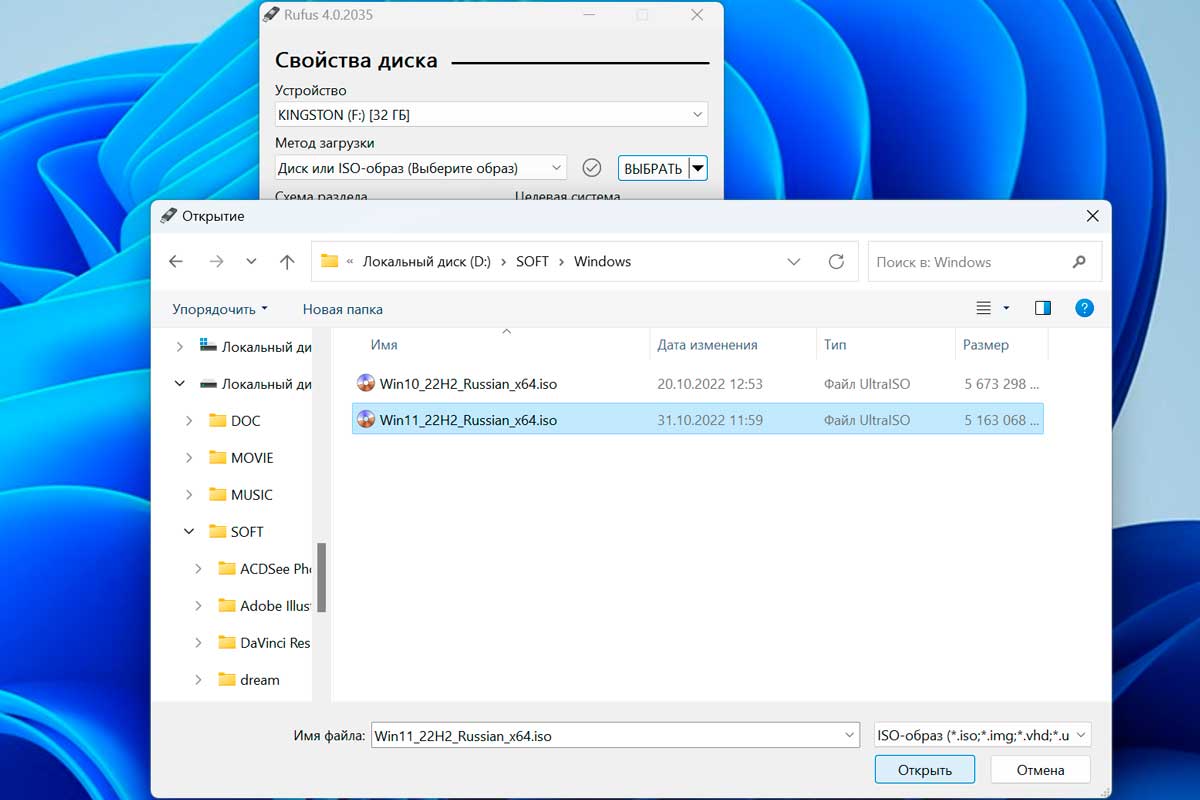Open the view options dropdown arrow
This screenshot has width=1200, height=800.
click(1006, 308)
